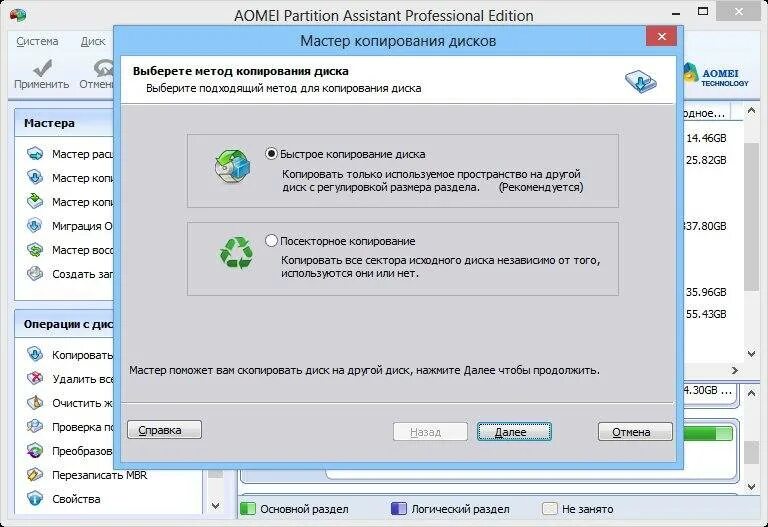Click the create bootable media icon
Screen dimensions: 768x527
35,273
